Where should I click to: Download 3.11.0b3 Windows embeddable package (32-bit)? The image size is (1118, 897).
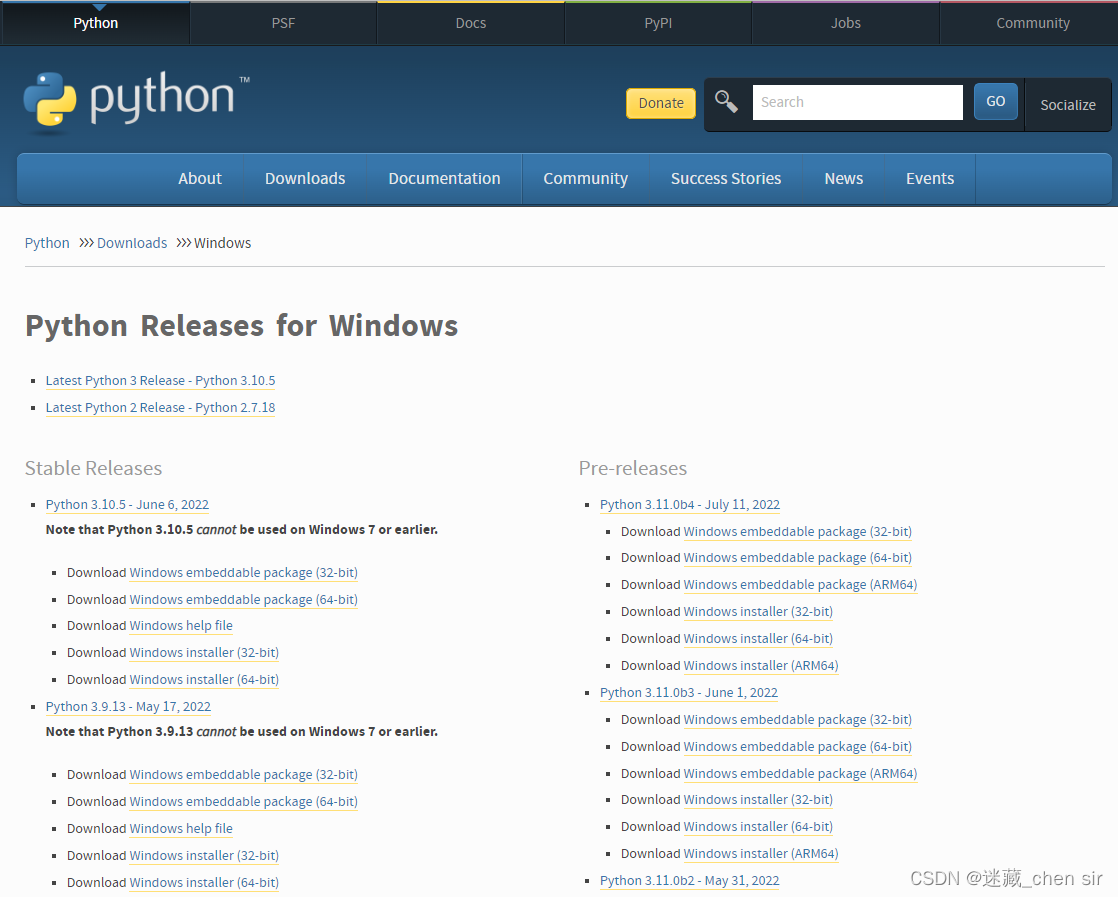[798, 720]
